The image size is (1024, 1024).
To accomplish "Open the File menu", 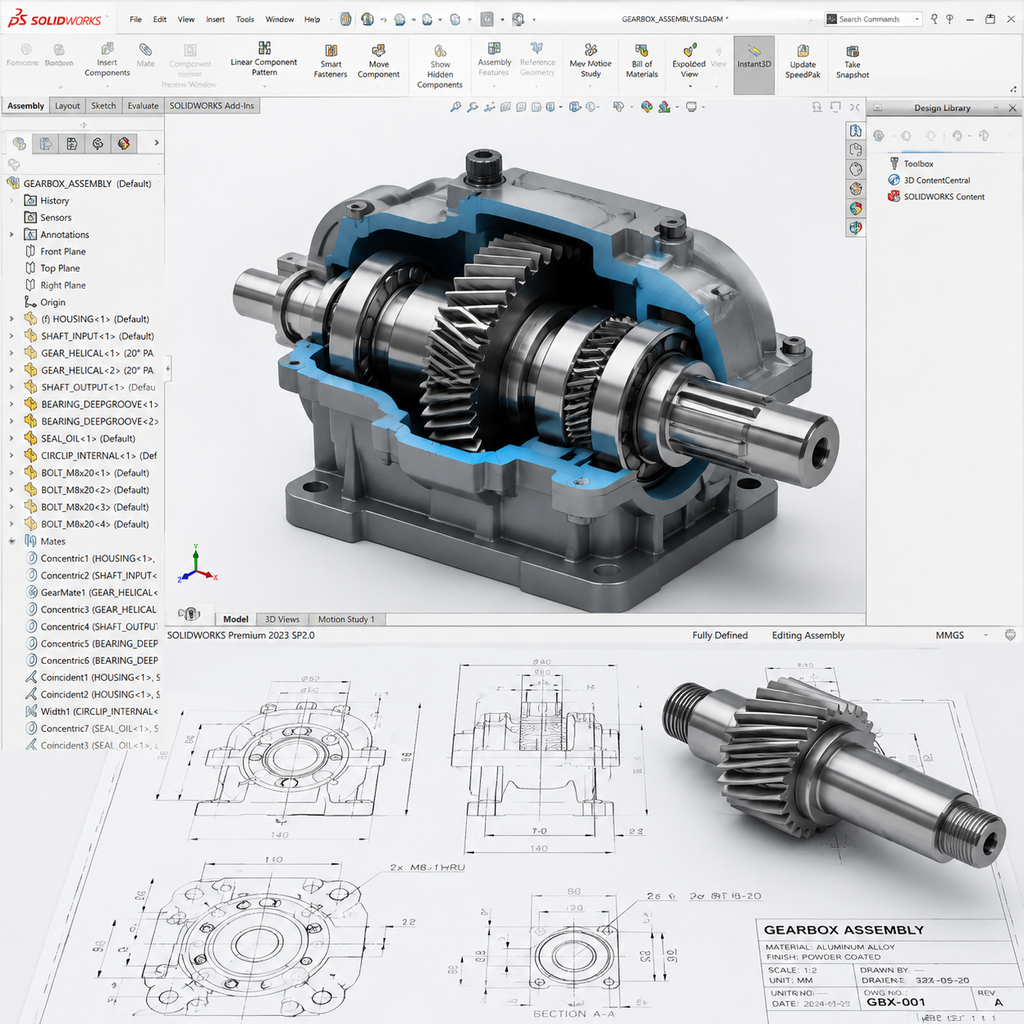I will pos(135,19).
